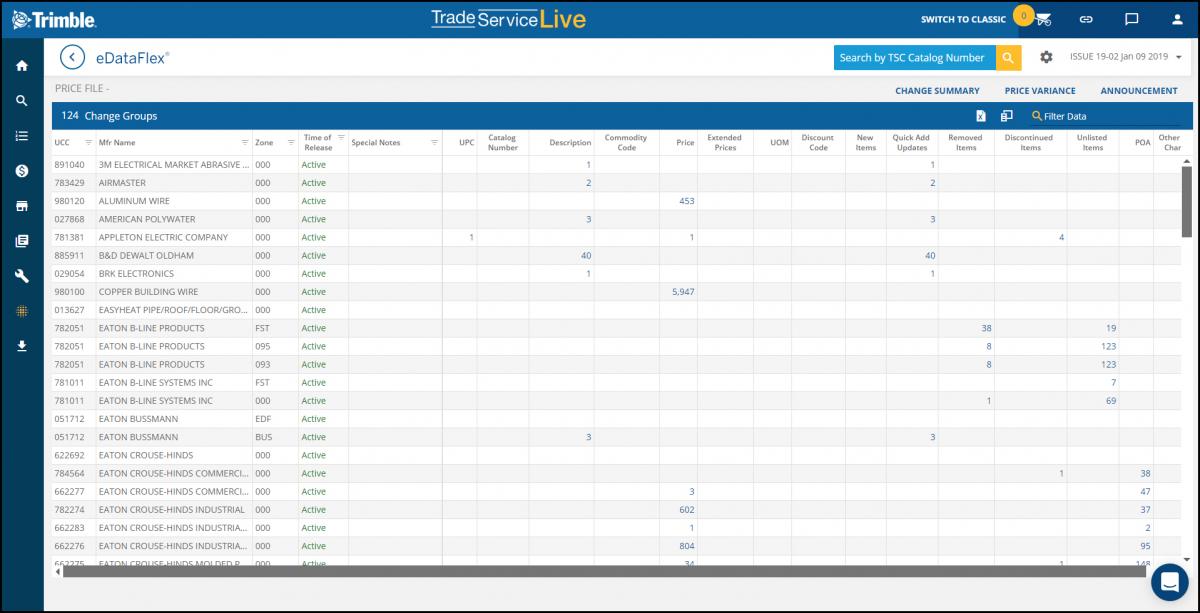Expand the ISSUE 19-02 Jan 09 2019 dropdown
The height and width of the screenshot is (613, 1200).
click(1126, 58)
